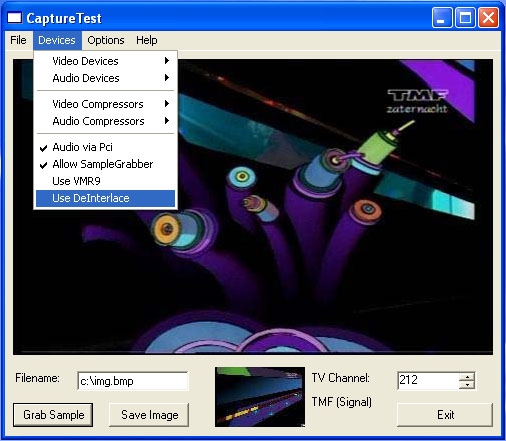Viewport: 506px width, 441px height.
Task: Open the File menu
Action: tap(18, 40)
